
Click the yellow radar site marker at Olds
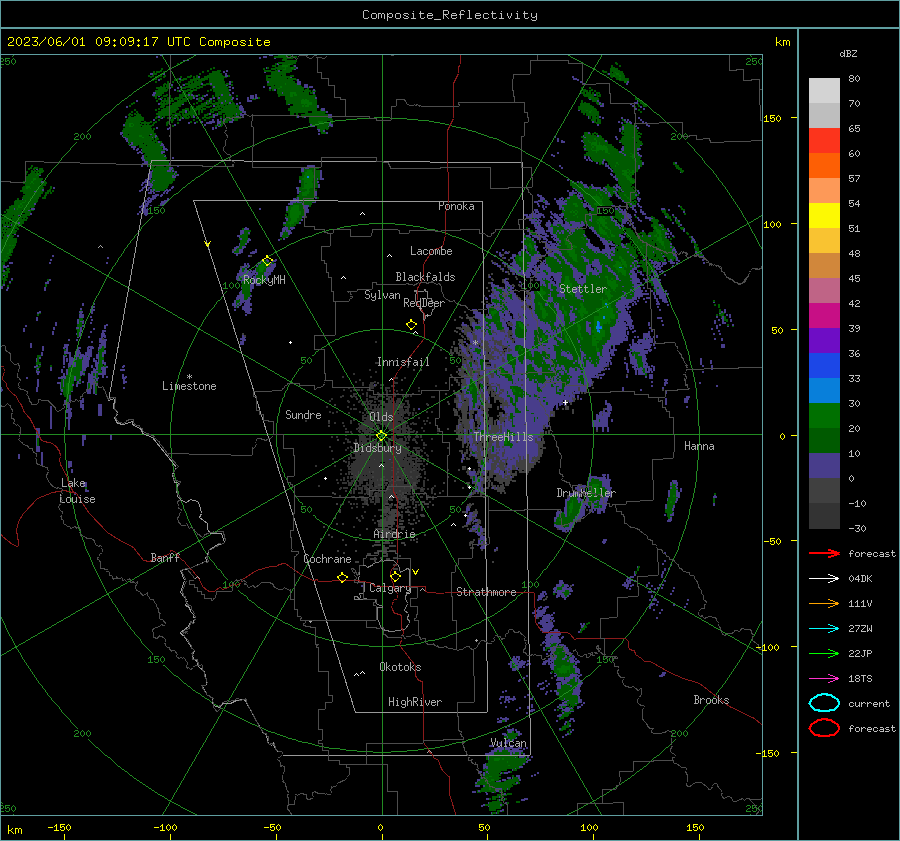pos(382,436)
